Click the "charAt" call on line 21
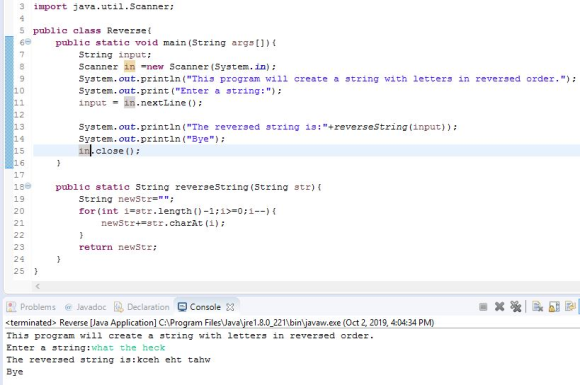Image resolution: width=580 pixels, height=385 pixels. point(186,223)
